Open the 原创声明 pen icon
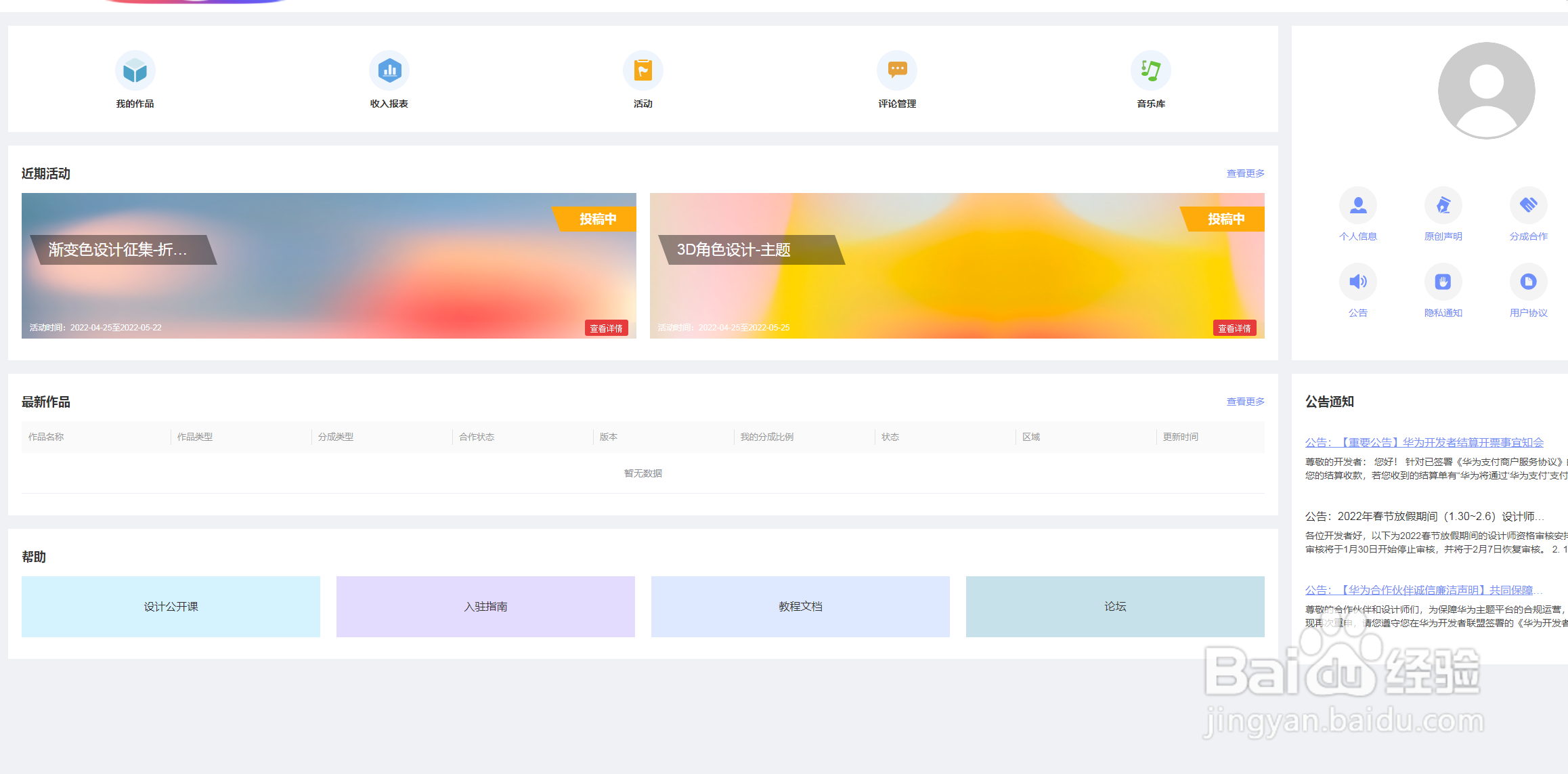Viewport: 1568px width, 774px height. (1443, 205)
